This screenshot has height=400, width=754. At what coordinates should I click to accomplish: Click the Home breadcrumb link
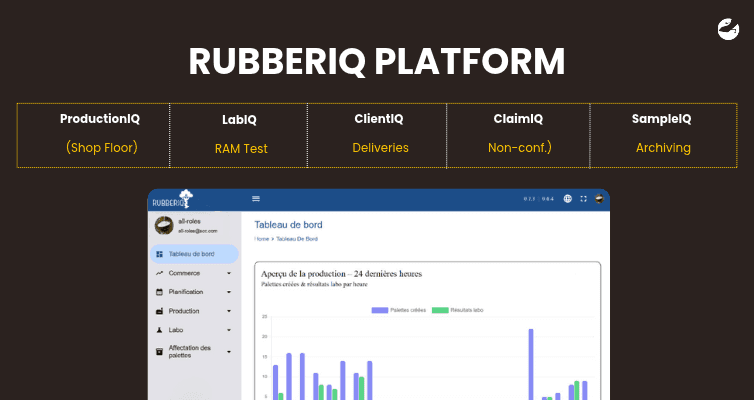click(262, 238)
